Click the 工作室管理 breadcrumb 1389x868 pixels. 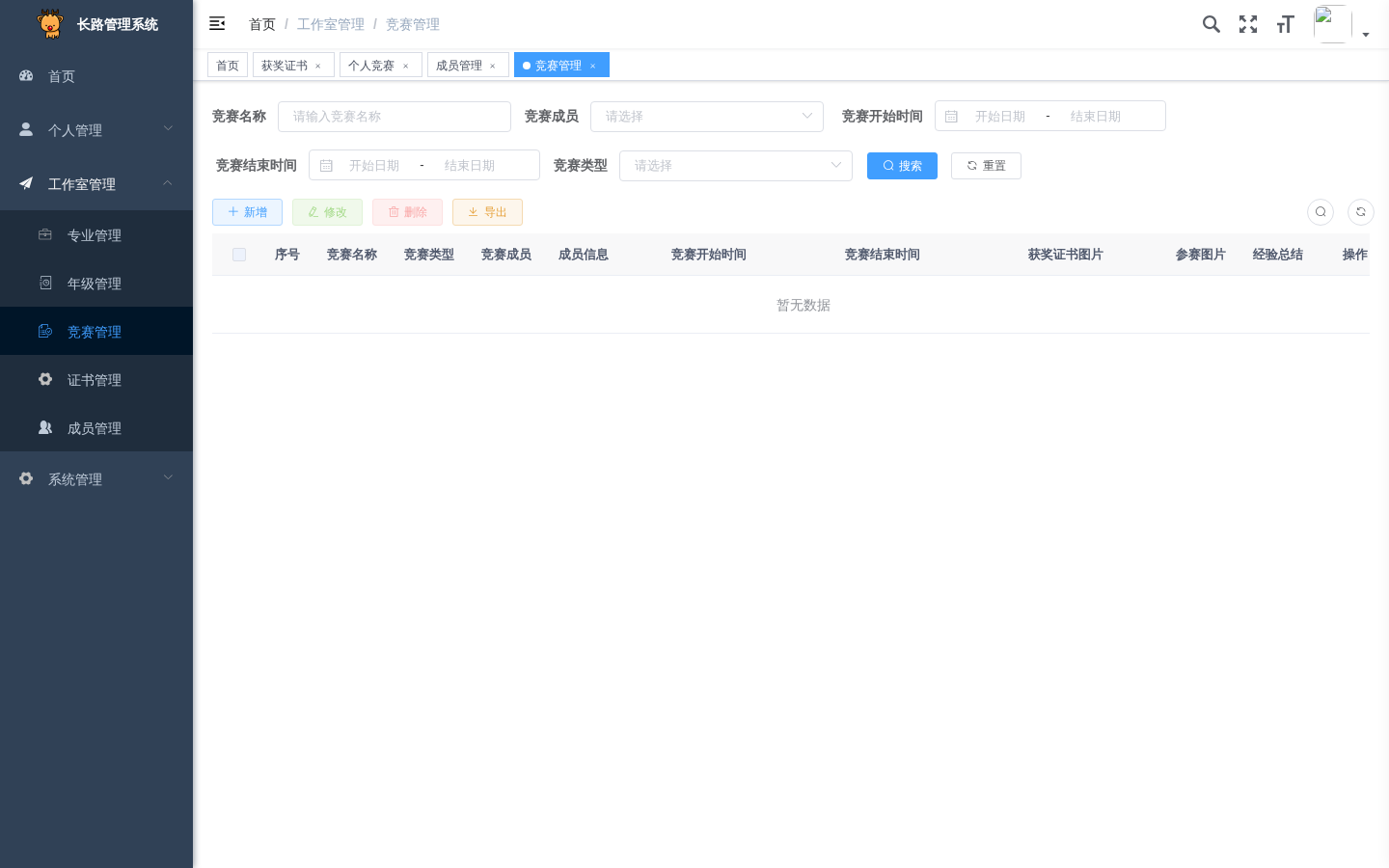point(331,24)
